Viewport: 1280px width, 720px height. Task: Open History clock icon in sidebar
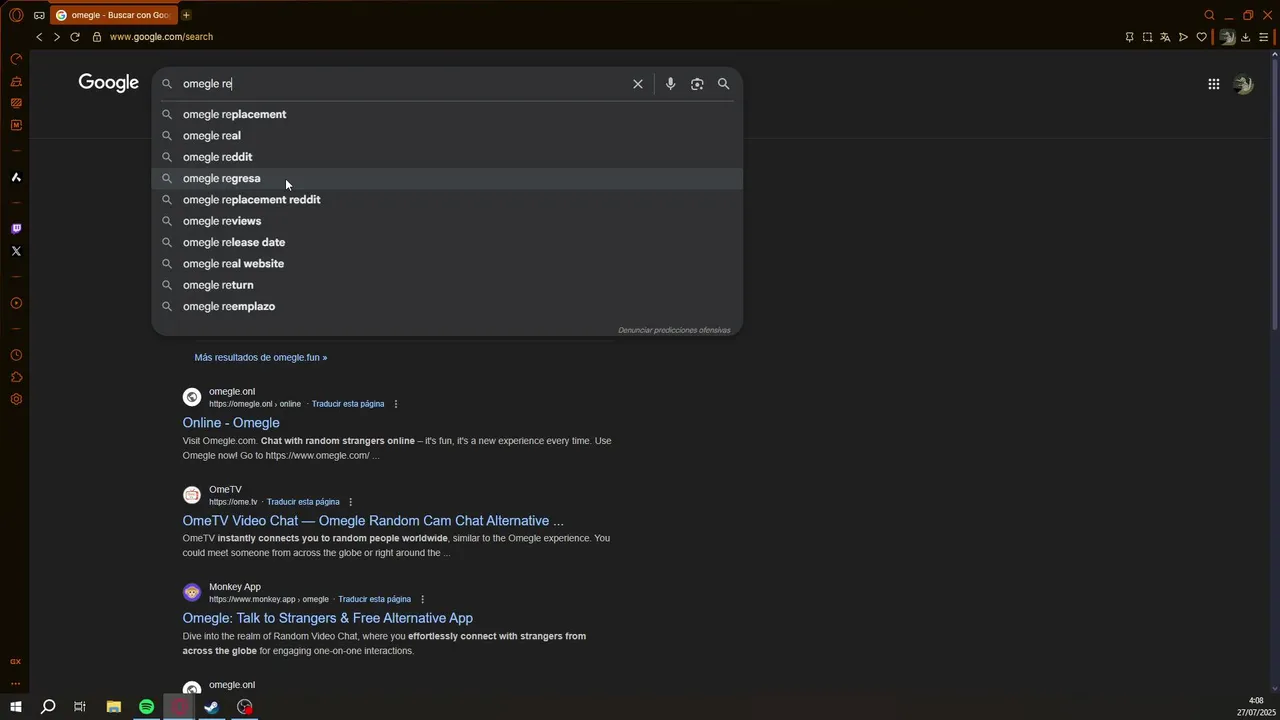tap(16, 355)
